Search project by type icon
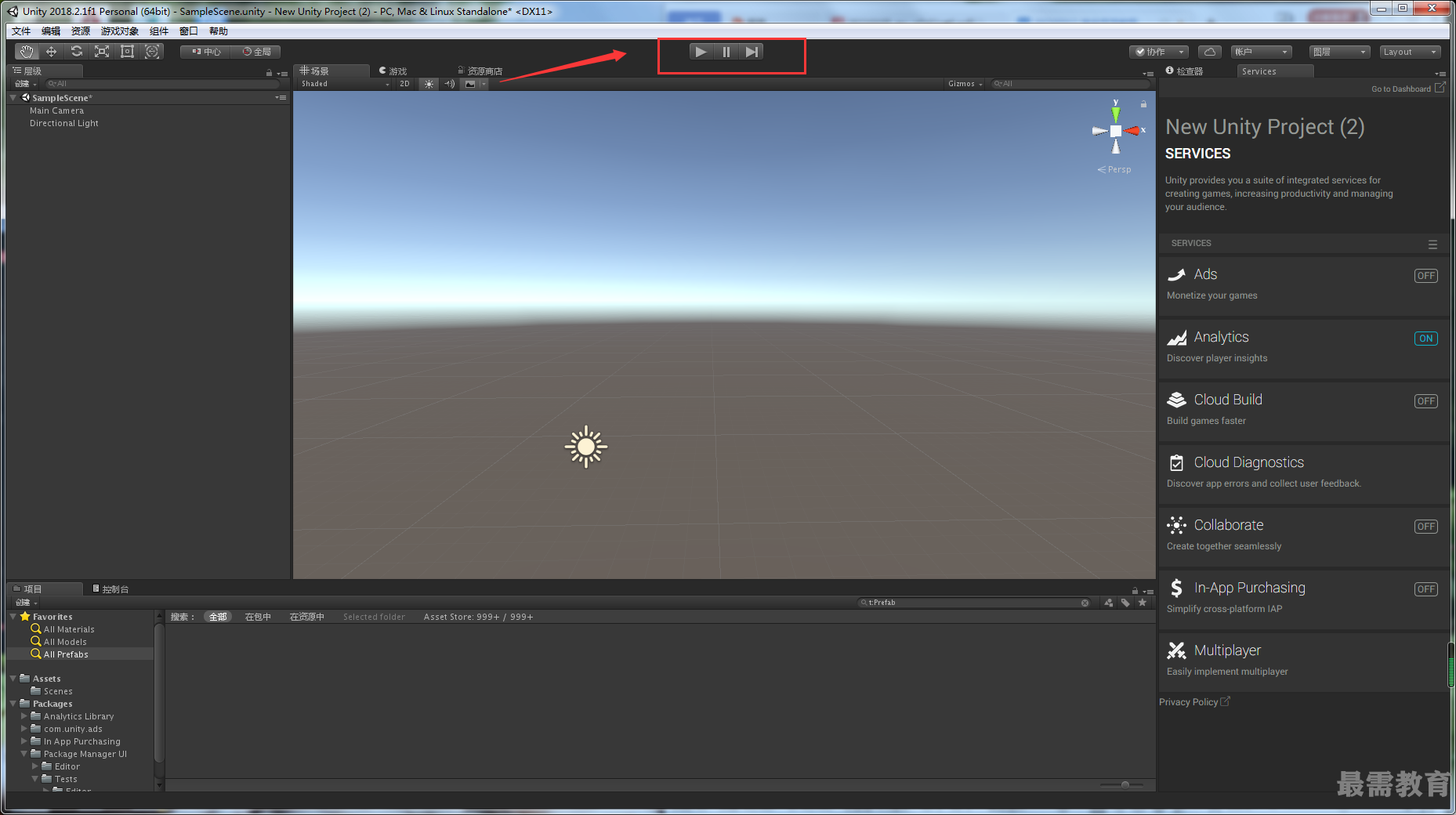This screenshot has height=815, width=1456. (x=1108, y=603)
